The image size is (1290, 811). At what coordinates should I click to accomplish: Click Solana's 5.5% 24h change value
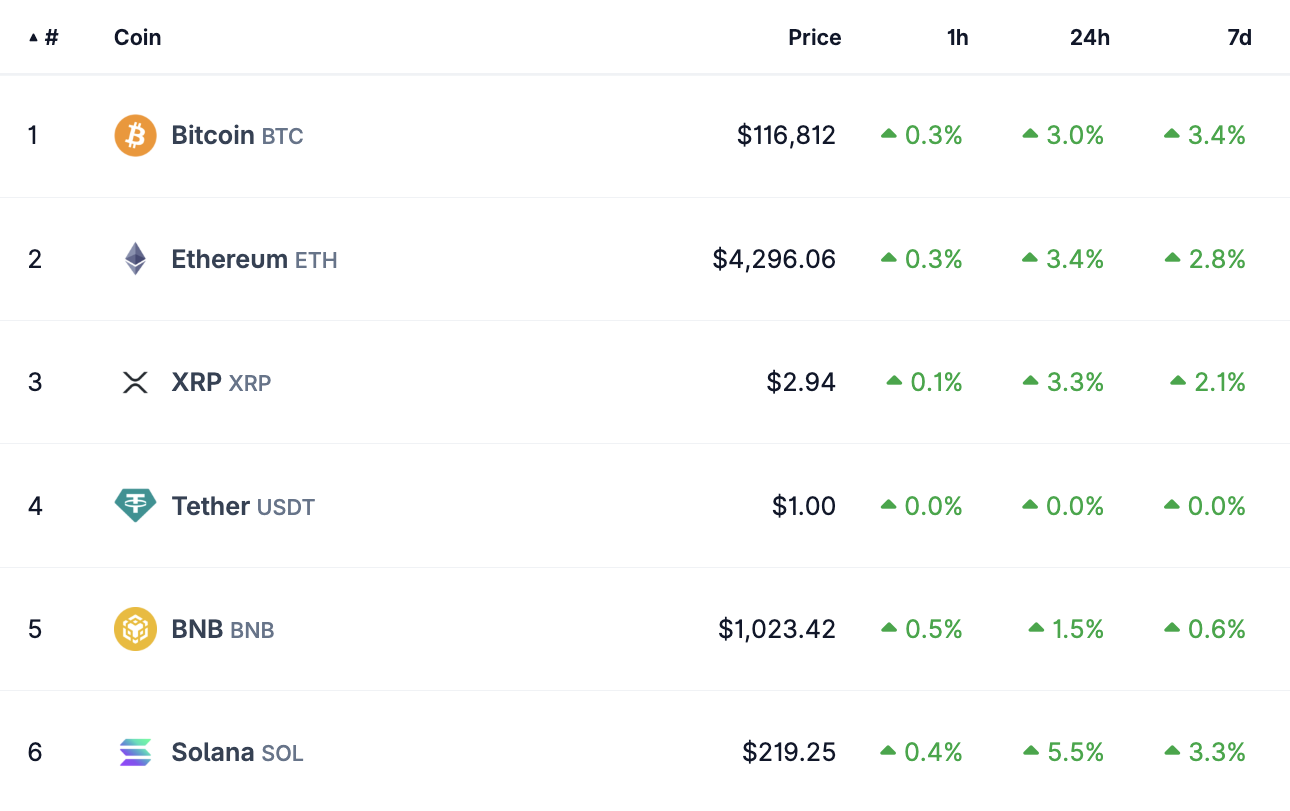(x=1074, y=752)
